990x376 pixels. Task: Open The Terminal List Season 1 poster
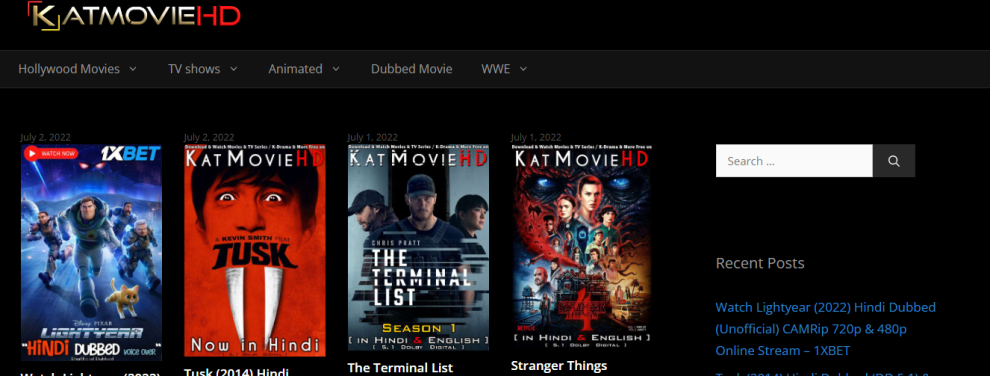point(418,247)
